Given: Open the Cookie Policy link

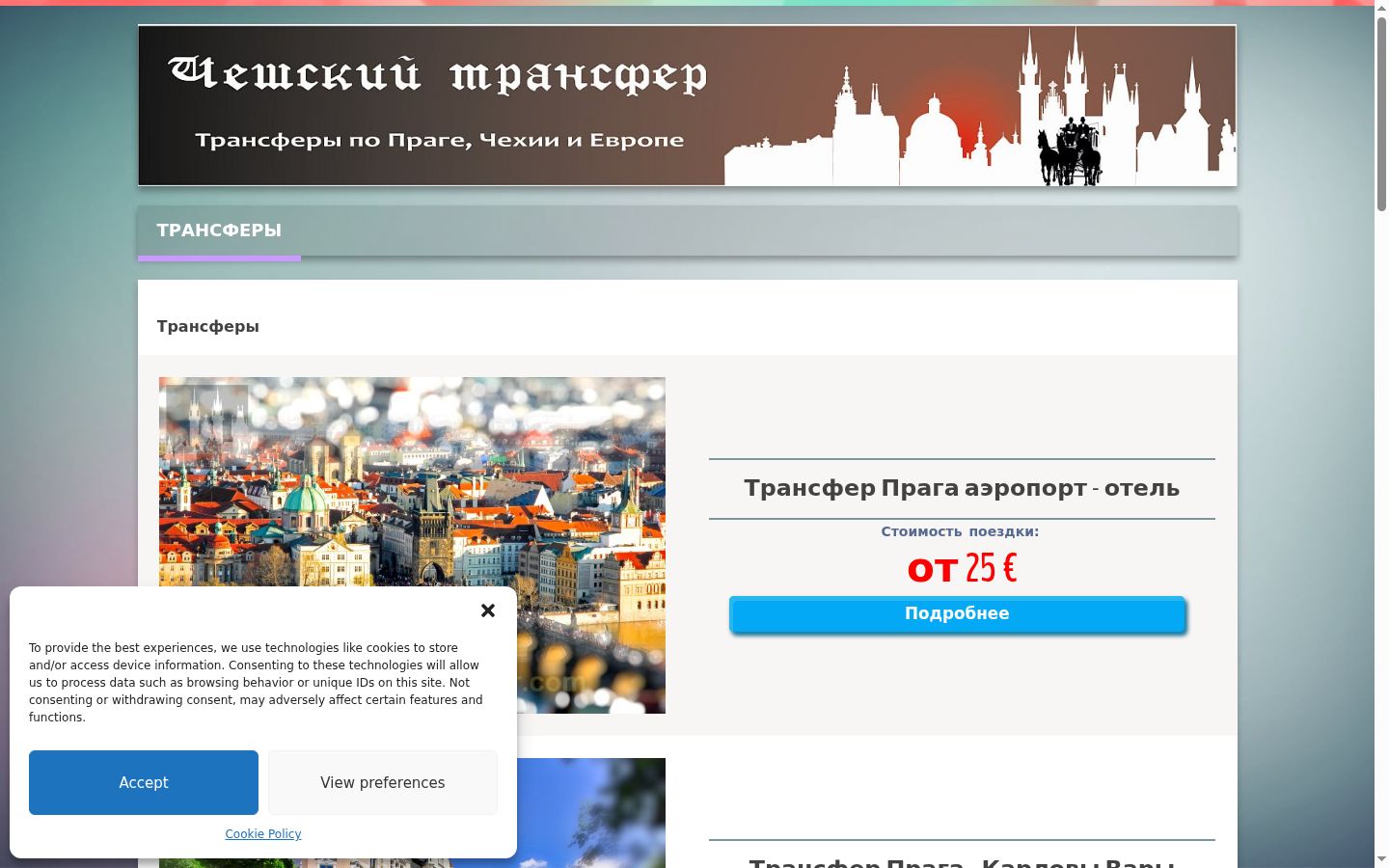Looking at the screenshot, I should pos(263,834).
